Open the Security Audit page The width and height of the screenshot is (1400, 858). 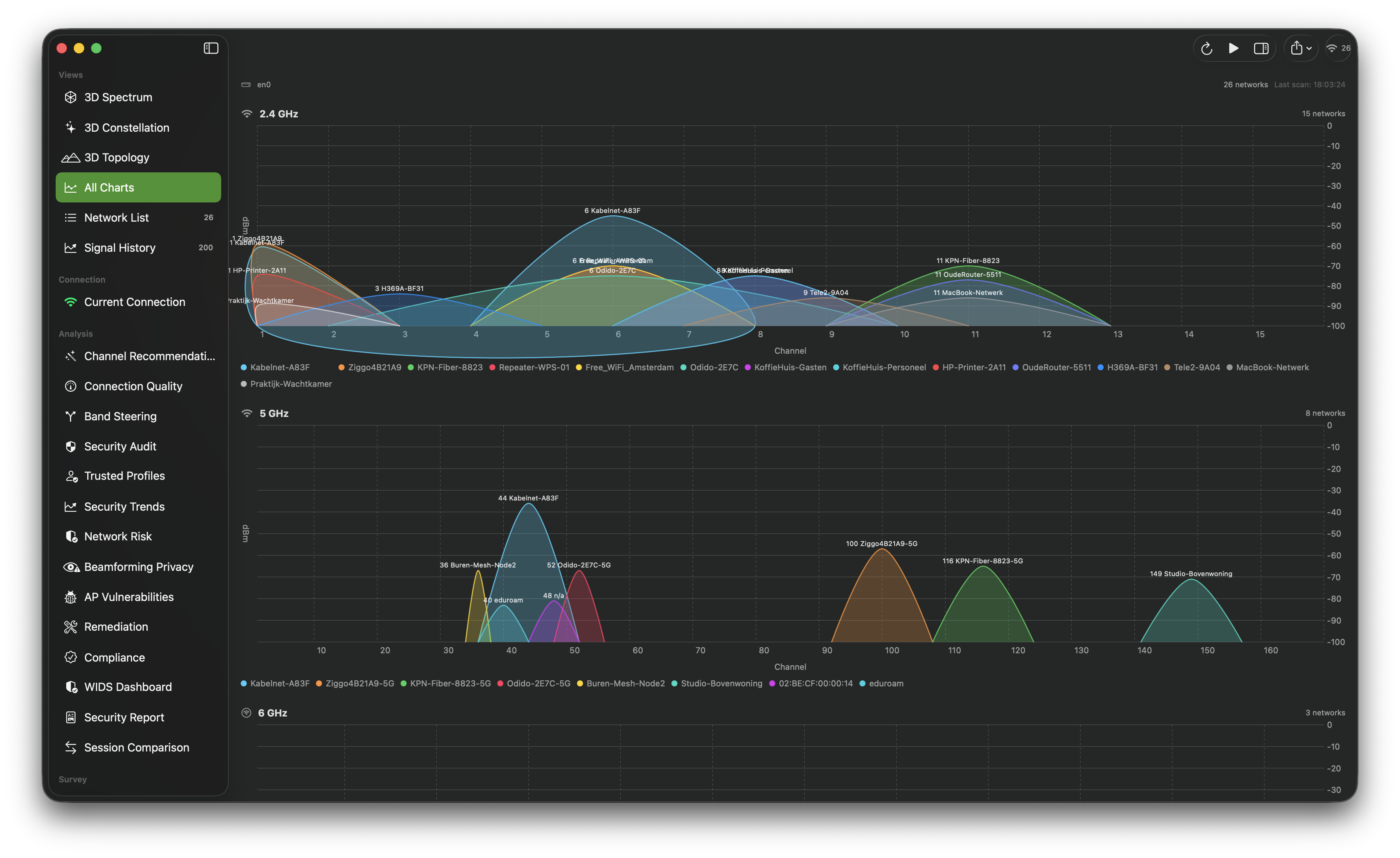pyautogui.click(x=138, y=446)
